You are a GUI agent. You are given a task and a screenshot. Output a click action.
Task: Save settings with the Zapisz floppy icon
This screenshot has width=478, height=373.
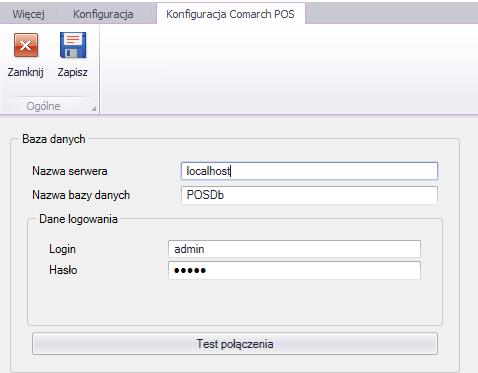click(x=73, y=45)
